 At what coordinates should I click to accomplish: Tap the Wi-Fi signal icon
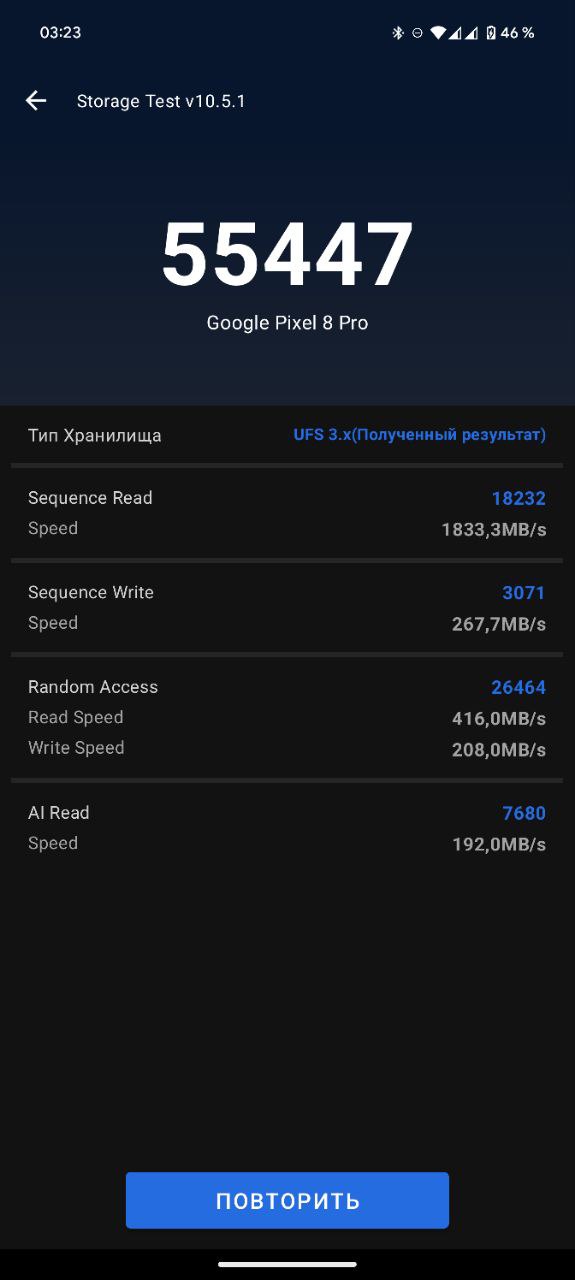click(x=438, y=33)
